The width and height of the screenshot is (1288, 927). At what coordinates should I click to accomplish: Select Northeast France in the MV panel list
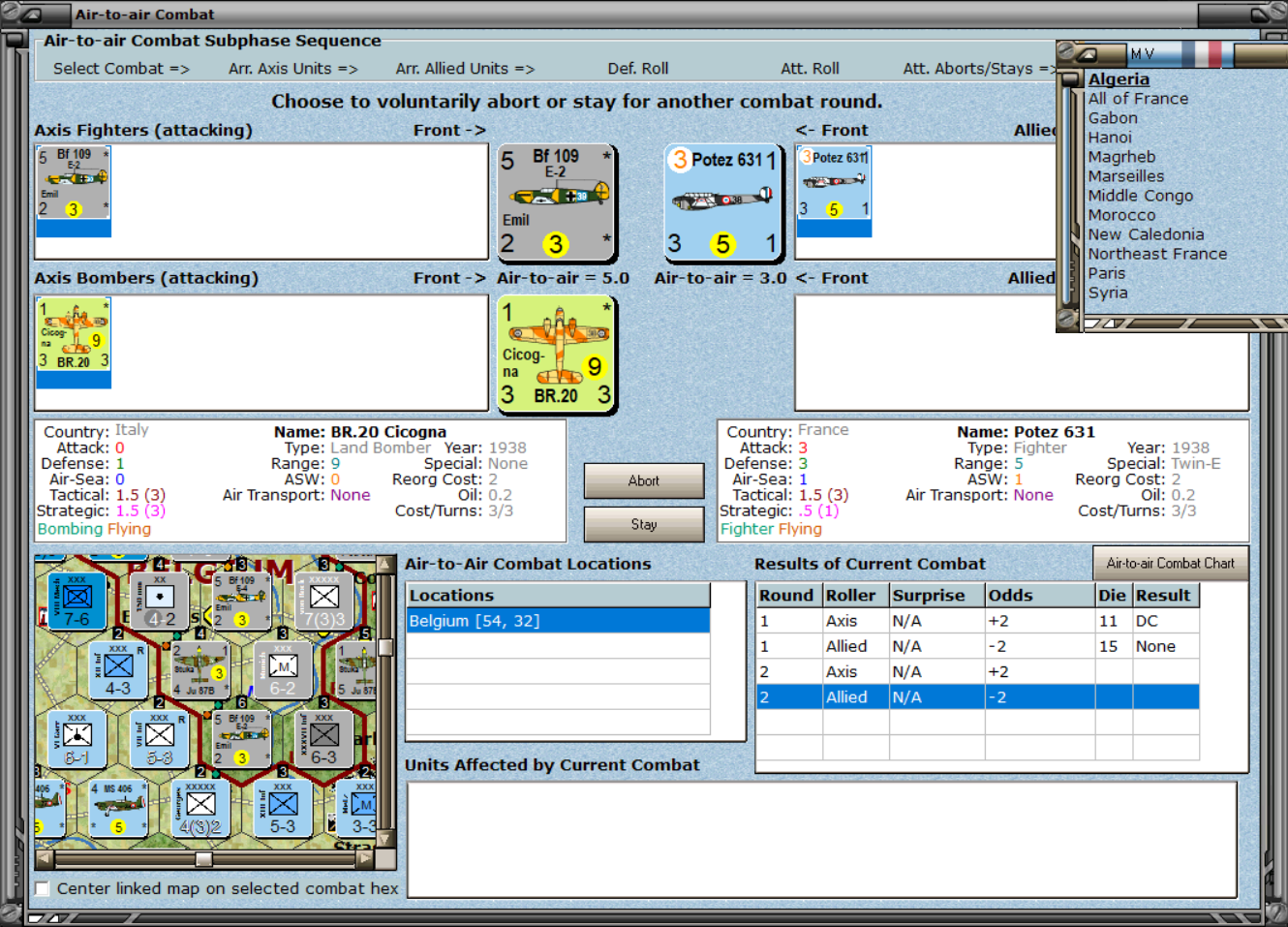(1157, 254)
